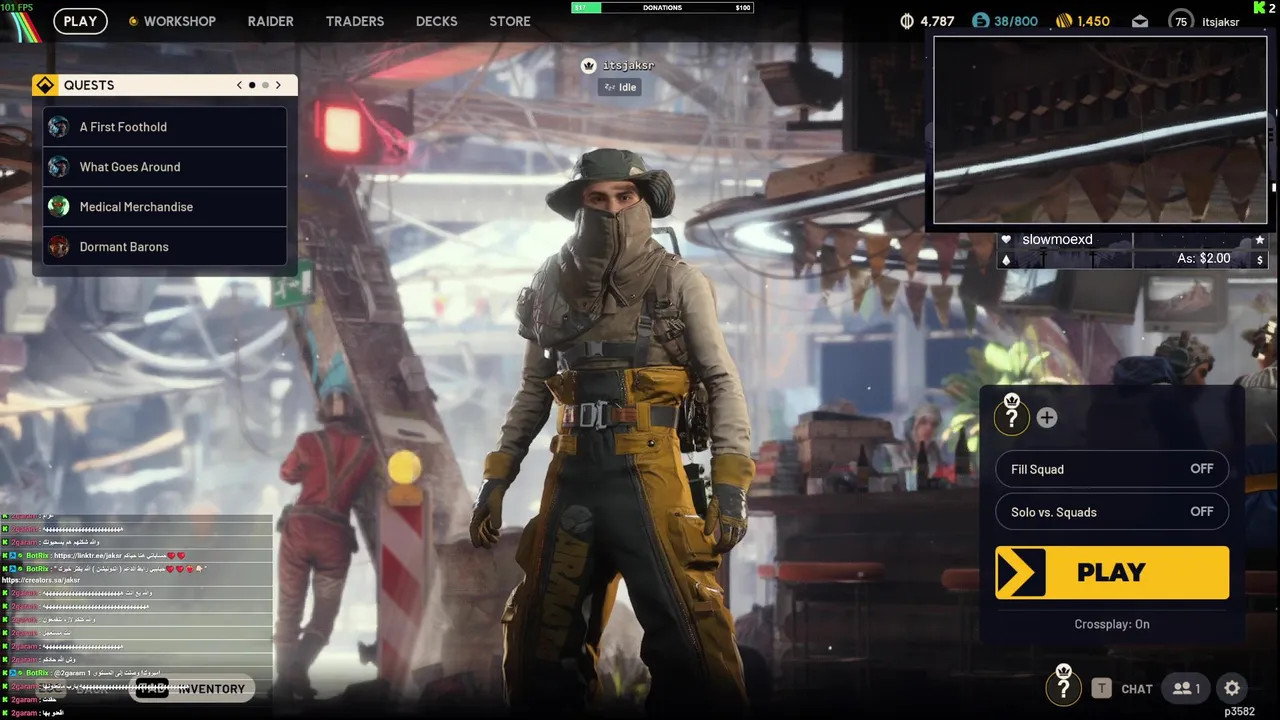Open the level 75 profile badge

point(1181,21)
